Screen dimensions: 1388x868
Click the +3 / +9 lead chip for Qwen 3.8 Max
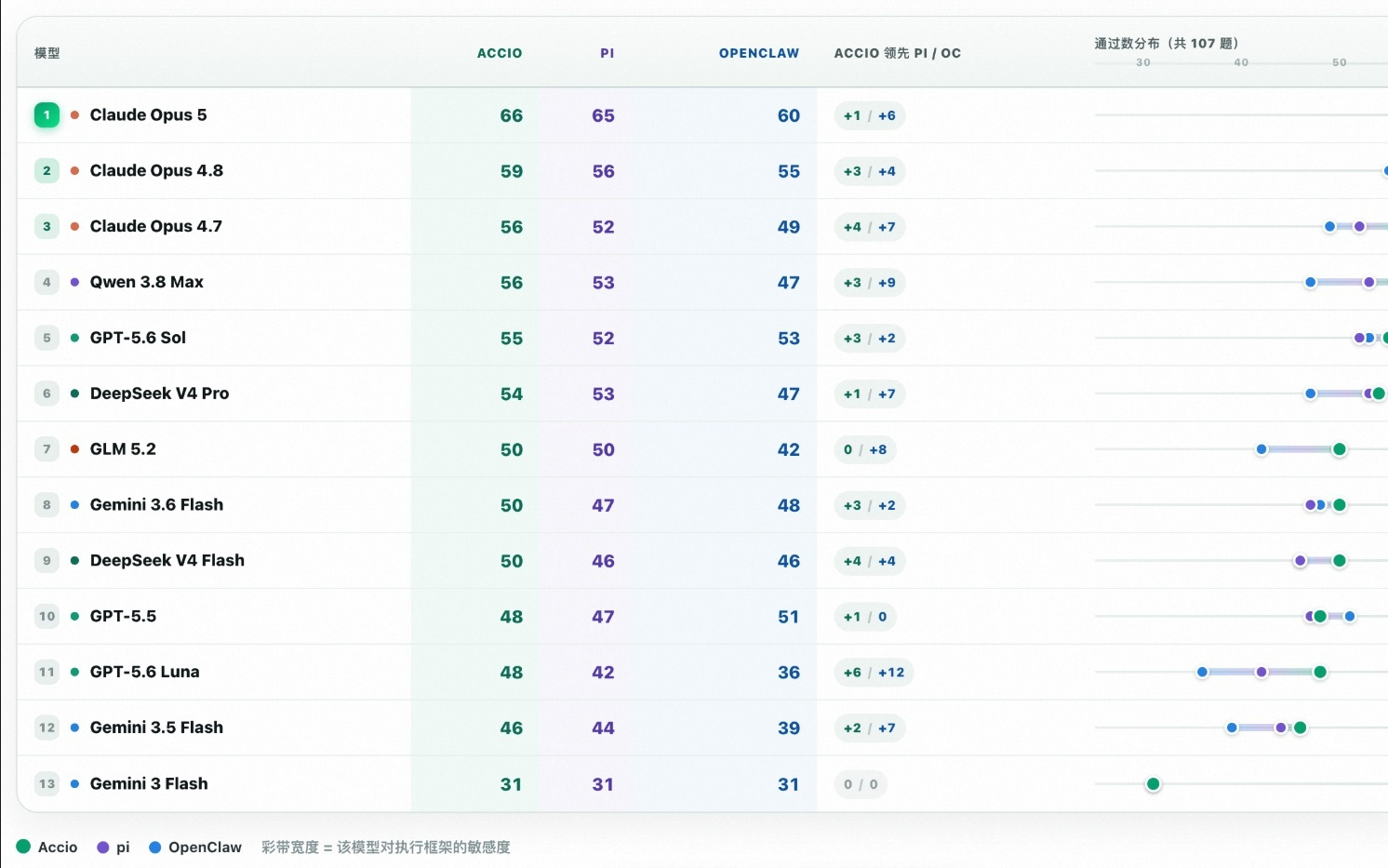click(870, 283)
